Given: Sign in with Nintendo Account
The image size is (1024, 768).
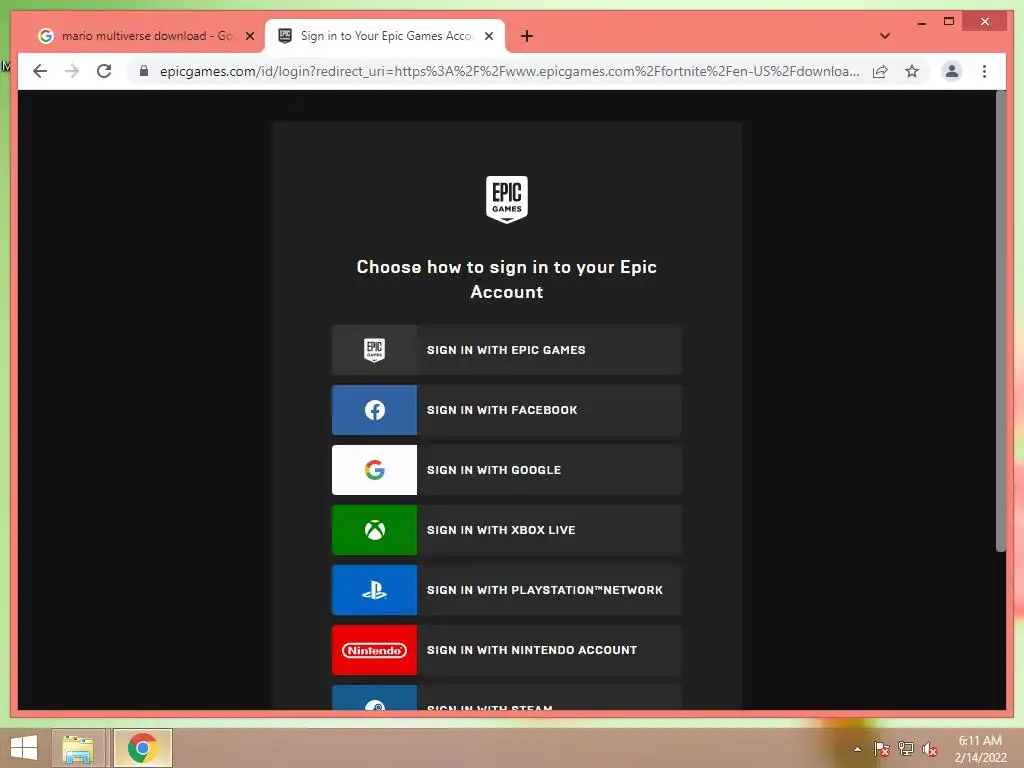Looking at the screenshot, I should pos(507,650).
